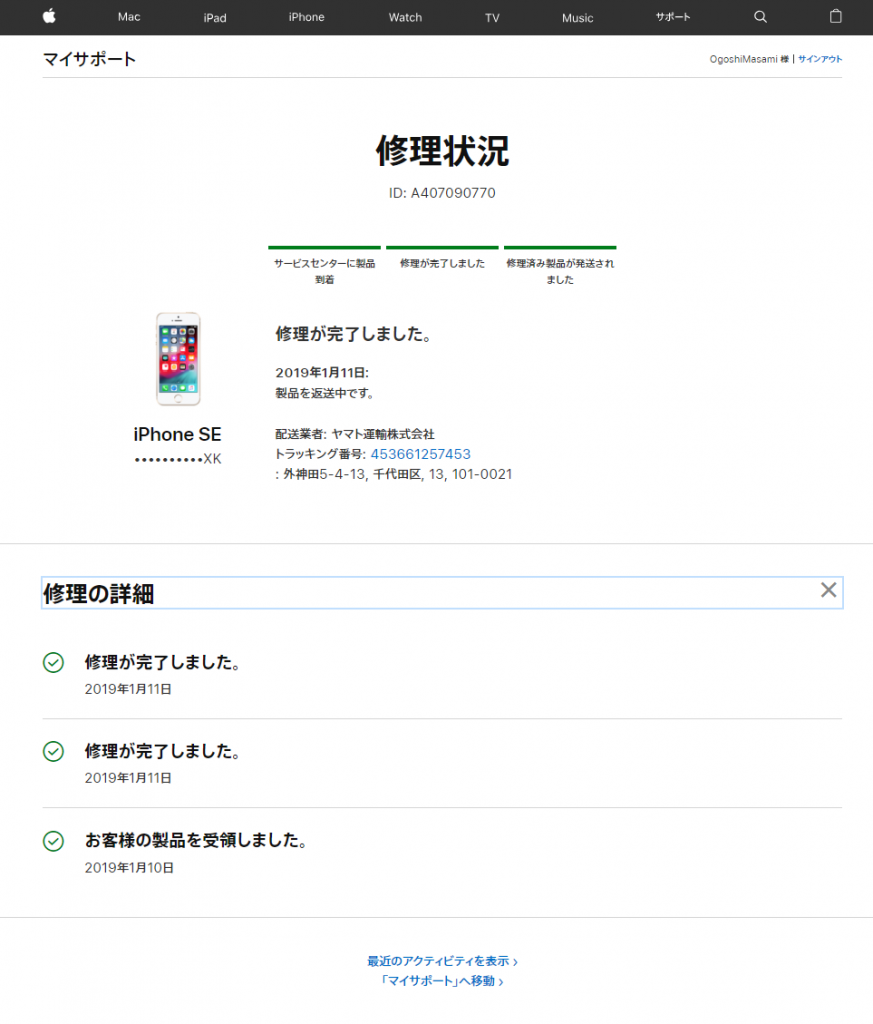The image size is (873, 1024).
Task: Click the green check icon beside お客様の製品を受領しました
Action: point(54,840)
